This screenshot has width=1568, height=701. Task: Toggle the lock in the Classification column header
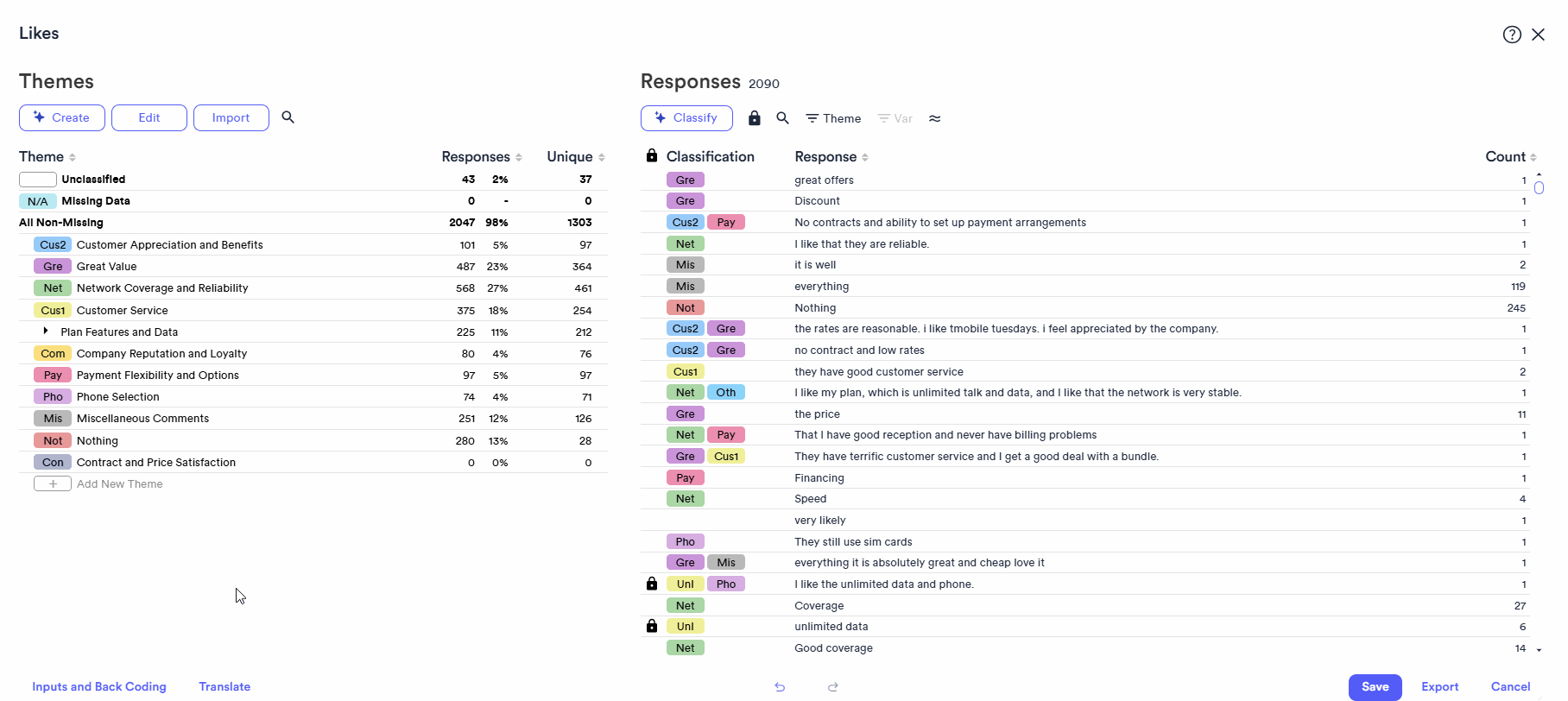tap(652, 155)
